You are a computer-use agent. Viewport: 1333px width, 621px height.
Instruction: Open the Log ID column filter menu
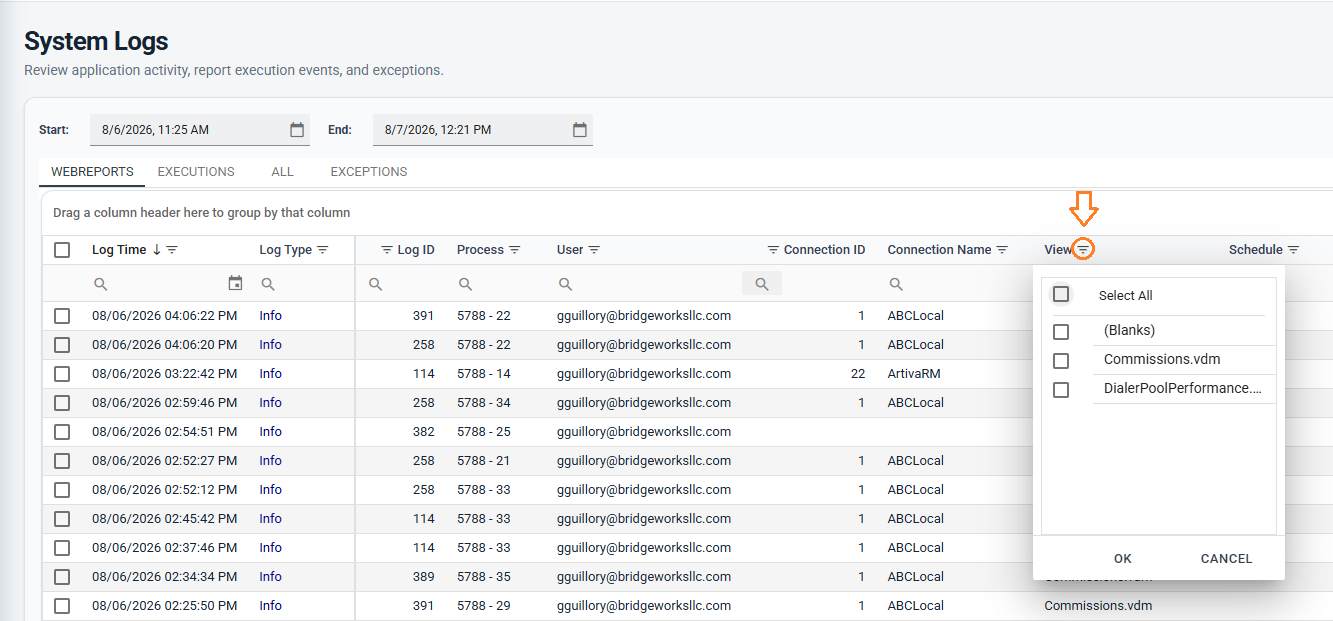click(x=387, y=250)
